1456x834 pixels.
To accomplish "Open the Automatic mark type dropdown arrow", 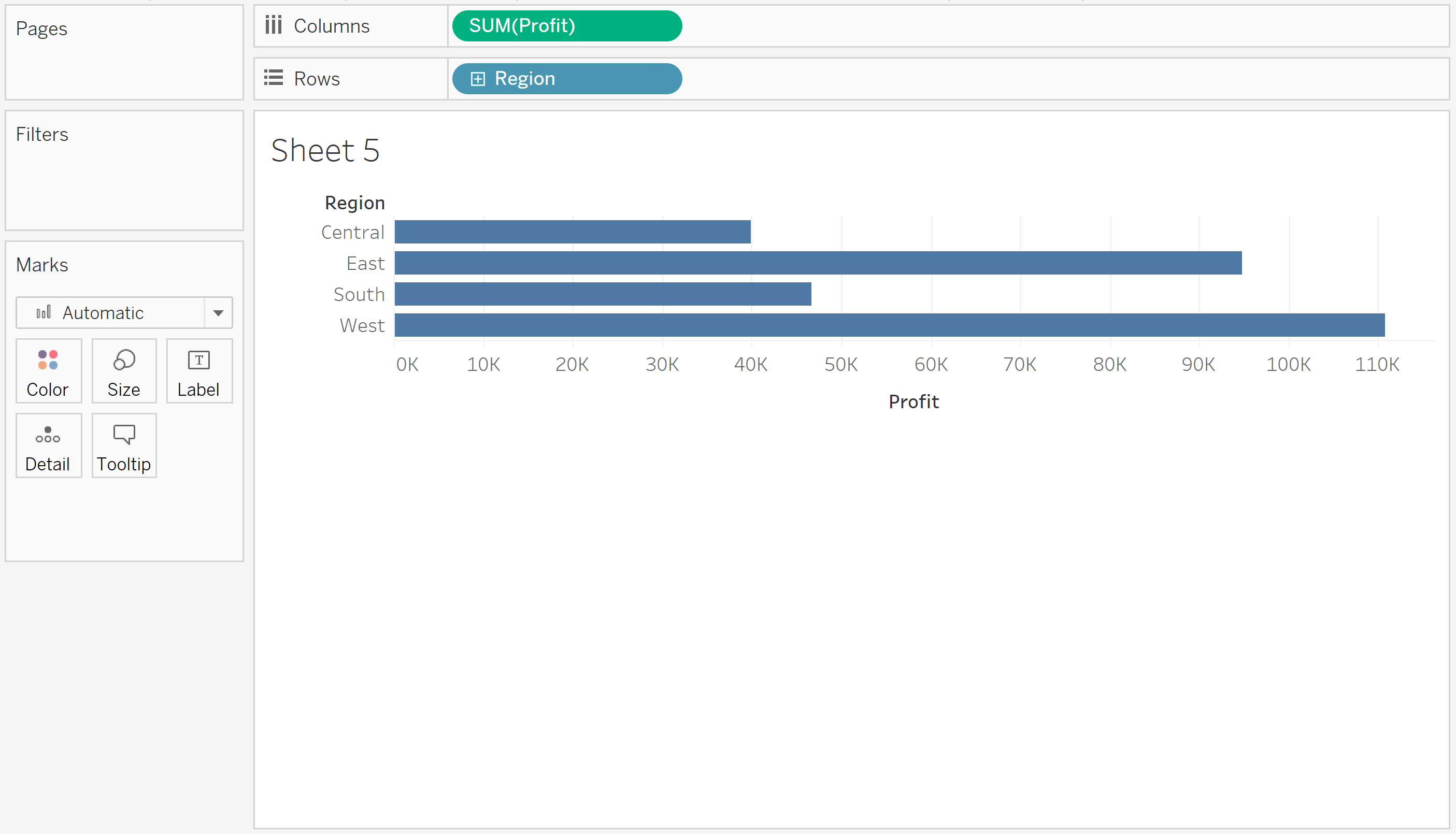I will pyautogui.click(x=218, y=313).
